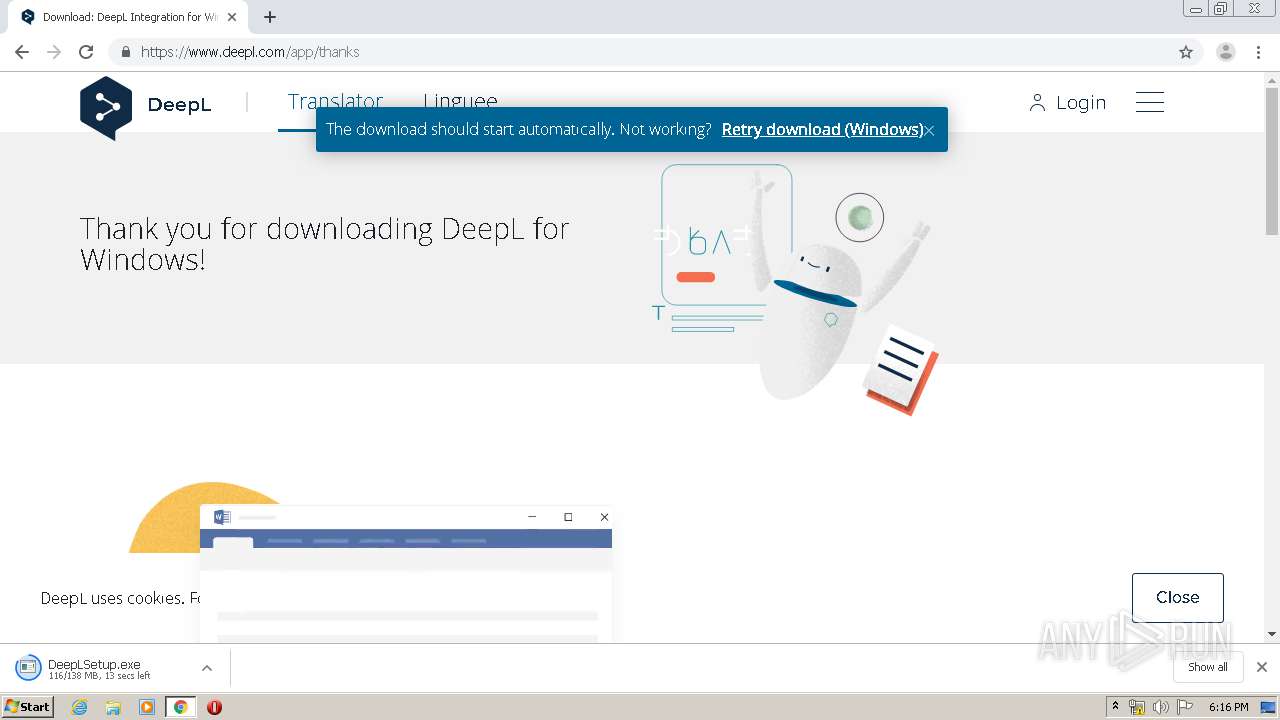Open the Chrome three-dot menu
Viewport: 1280px width, 720px height.
click(1259, 52)
